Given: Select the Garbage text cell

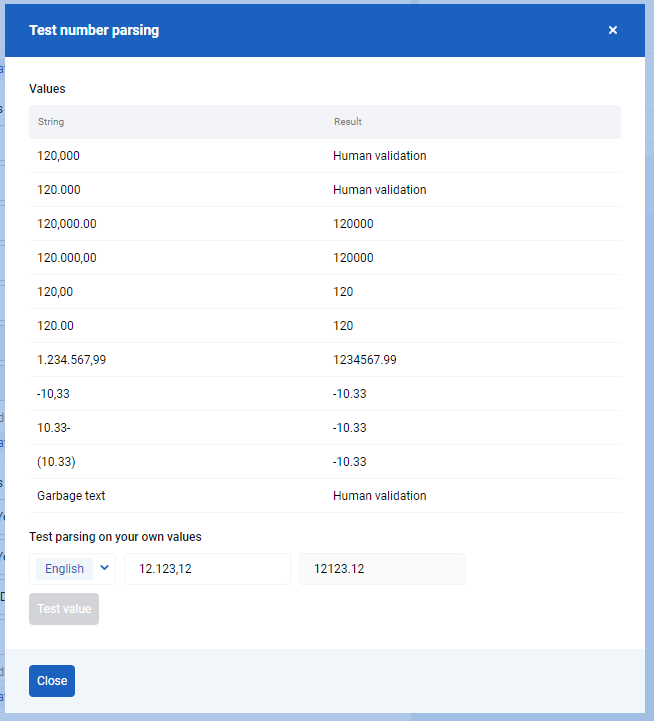Looking at the screenshot, I should coord(71,496).
